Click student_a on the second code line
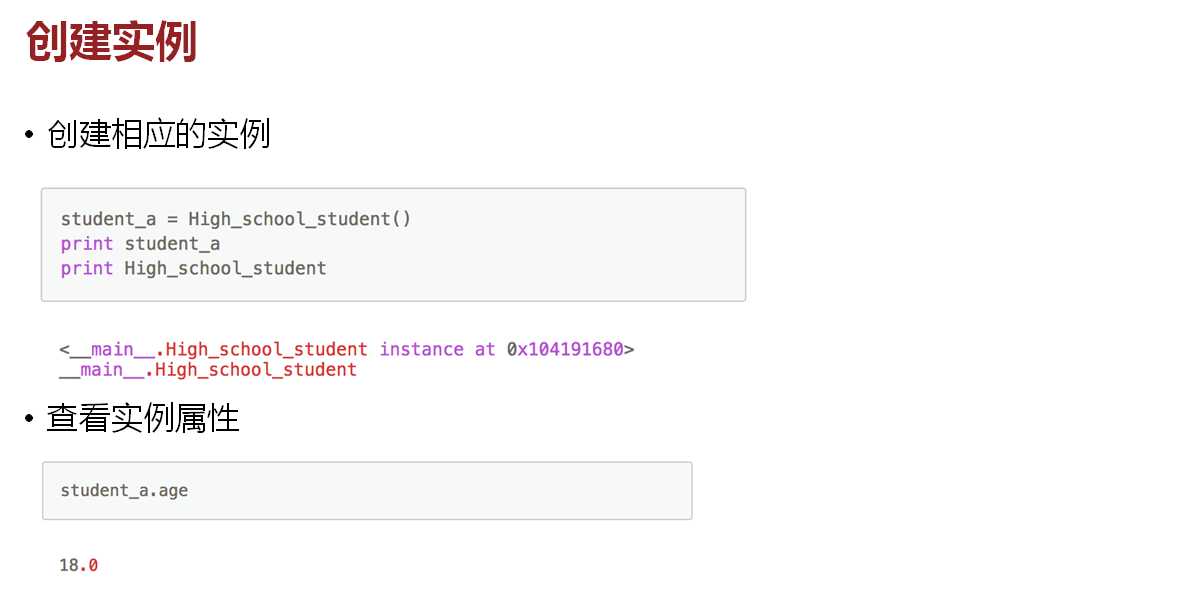Viewport: 1188px width, 599px height. [x=172, y=244]
